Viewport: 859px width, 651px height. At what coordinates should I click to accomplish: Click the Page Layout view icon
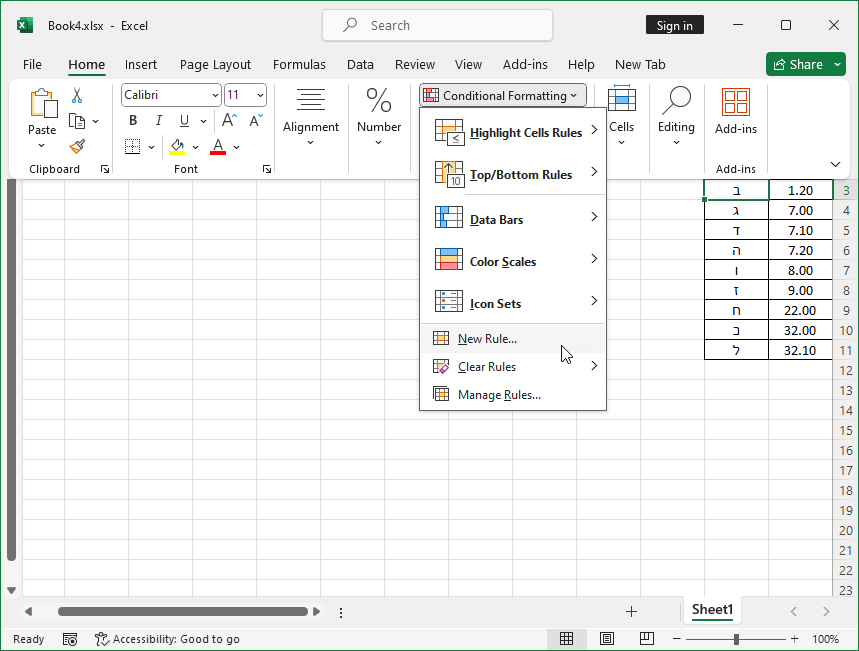tap(607, 639)
